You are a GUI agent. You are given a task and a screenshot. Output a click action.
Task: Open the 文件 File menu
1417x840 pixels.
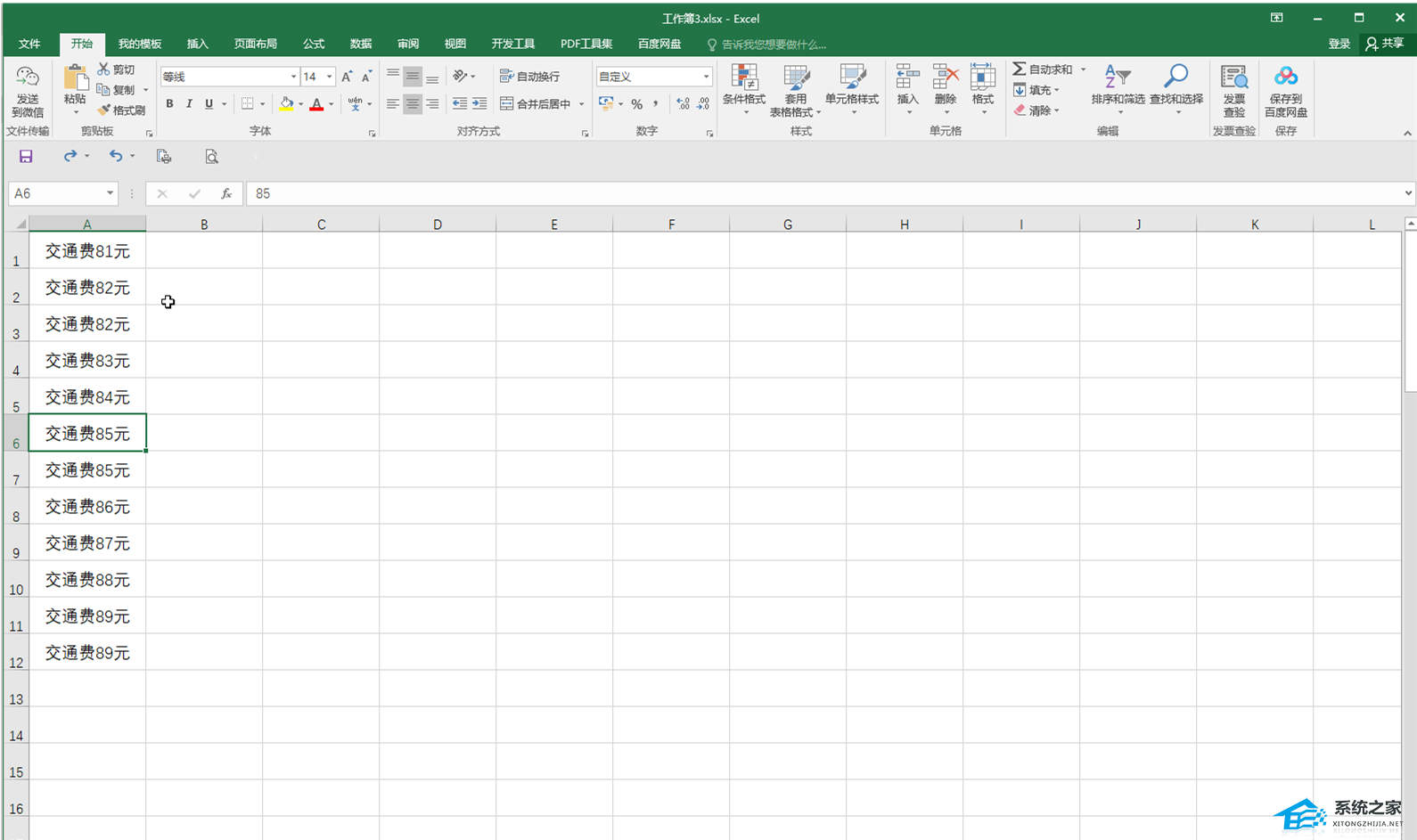click(x=29, y=44)
